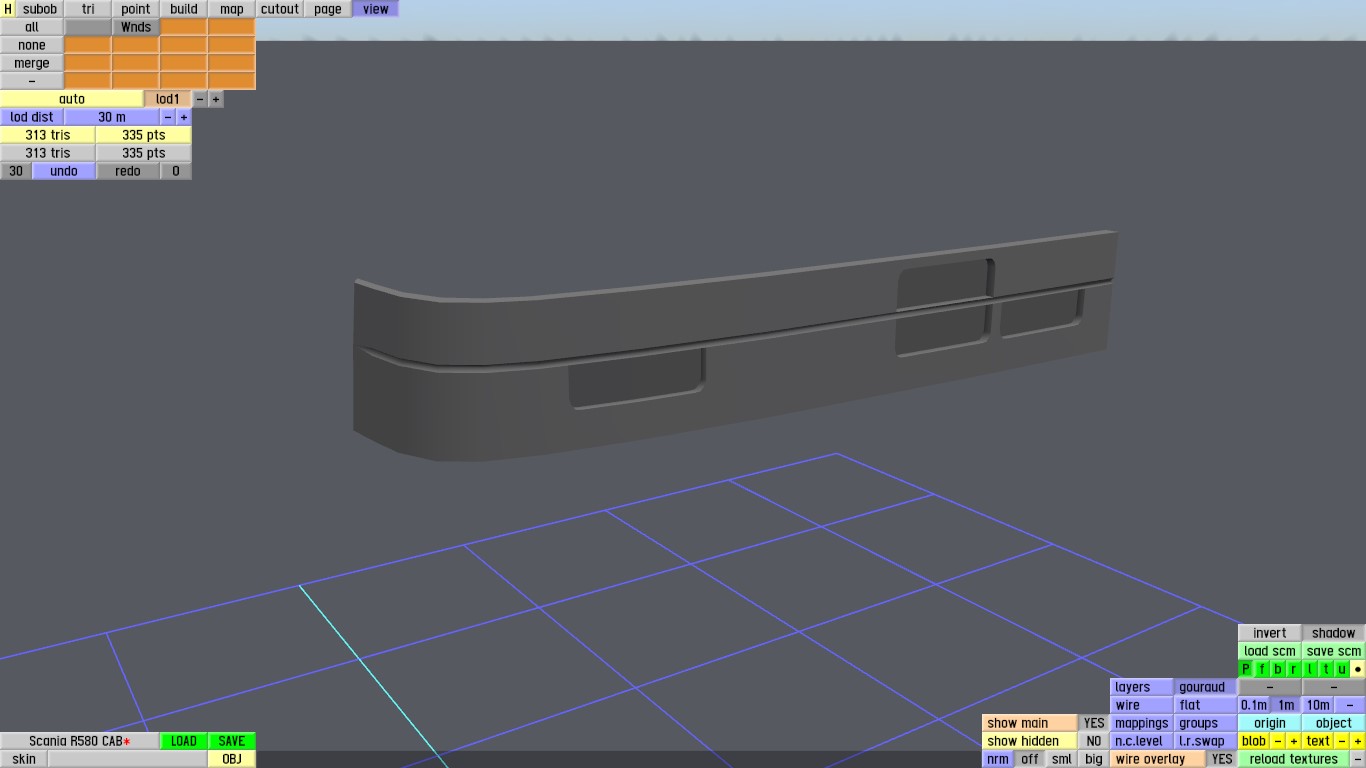This screenshot has height=768, width=1366.
Task: Shrink blob size with its minus
Action: pos(1278,741)
